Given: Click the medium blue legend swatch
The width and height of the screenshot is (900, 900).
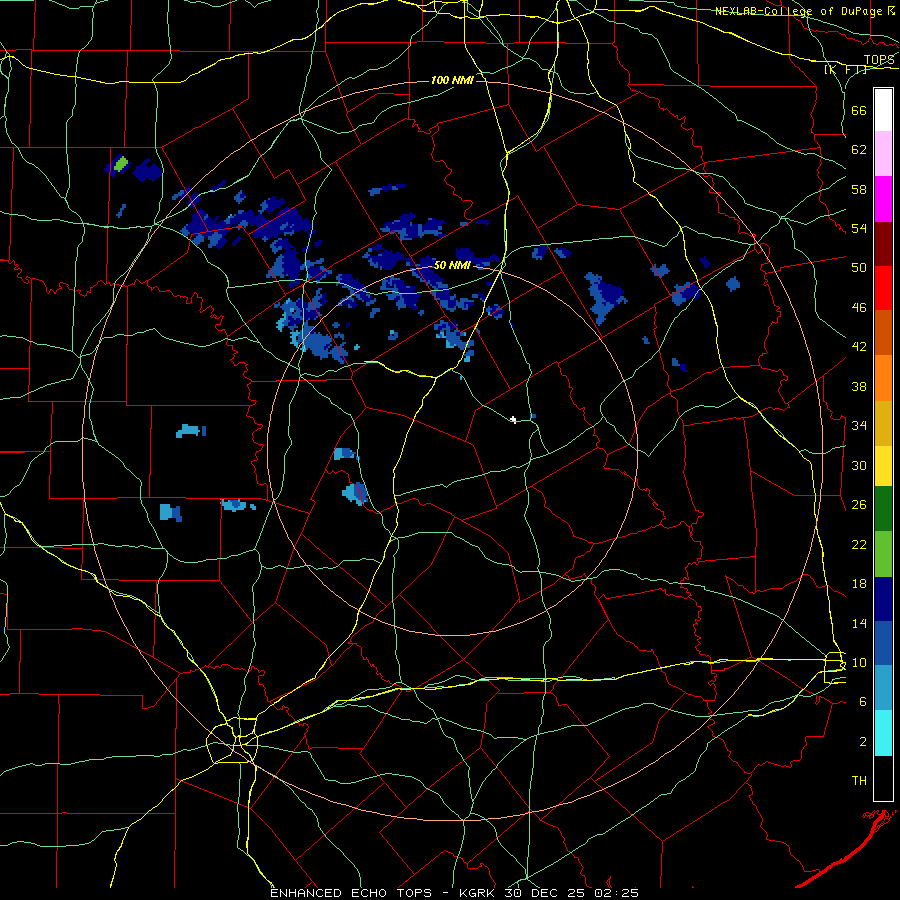Looking at the screenshot, I should click(x=883, y=643).
